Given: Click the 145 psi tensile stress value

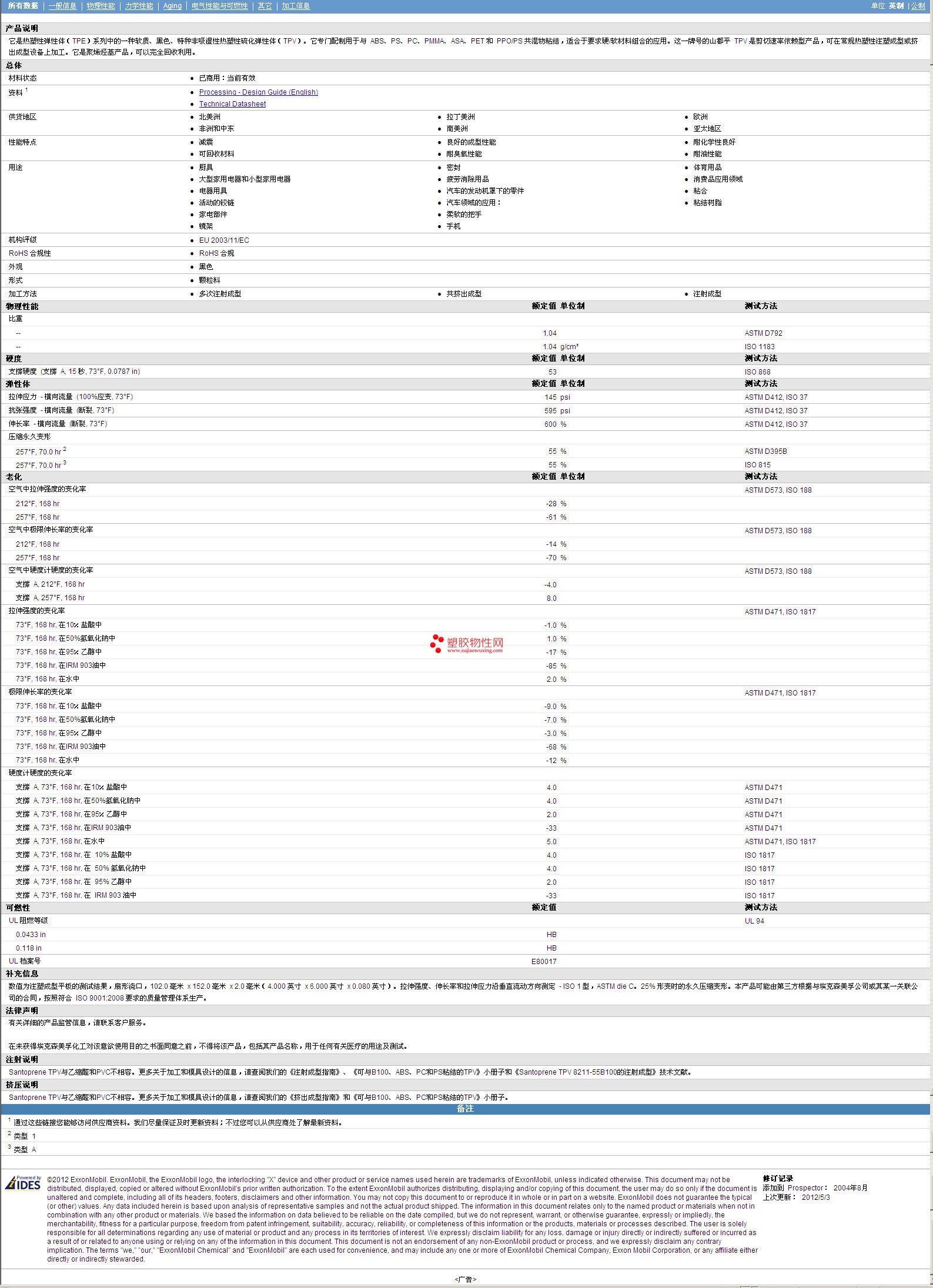Looking at the screenshot, I should (x=557, y=397).
